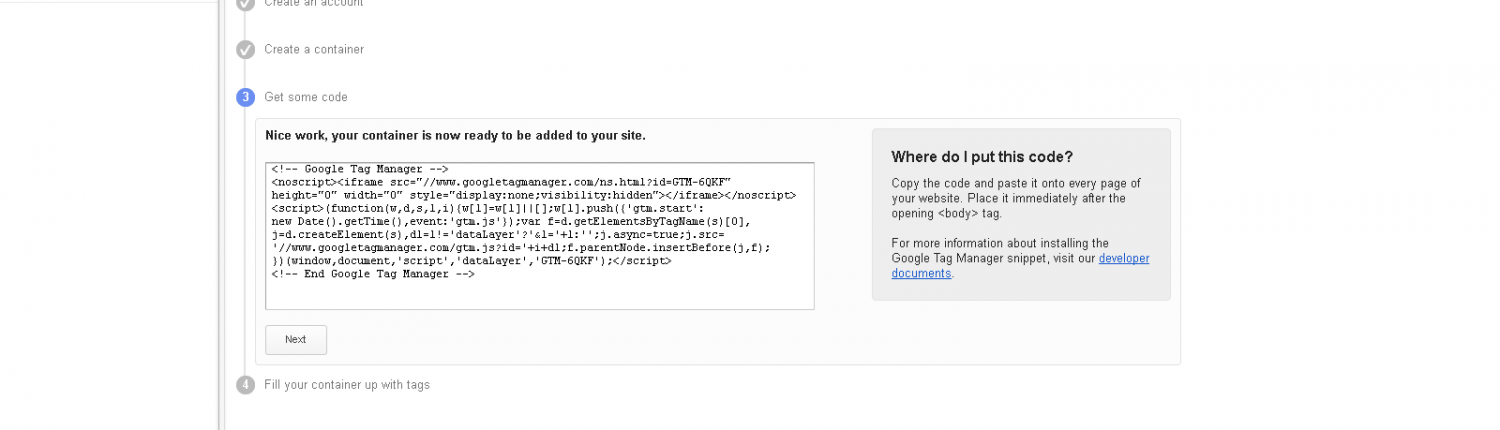1500x430 pixels.
Task: Click the noscript iframe line in the snippet
Action: (x=501, y=183)
